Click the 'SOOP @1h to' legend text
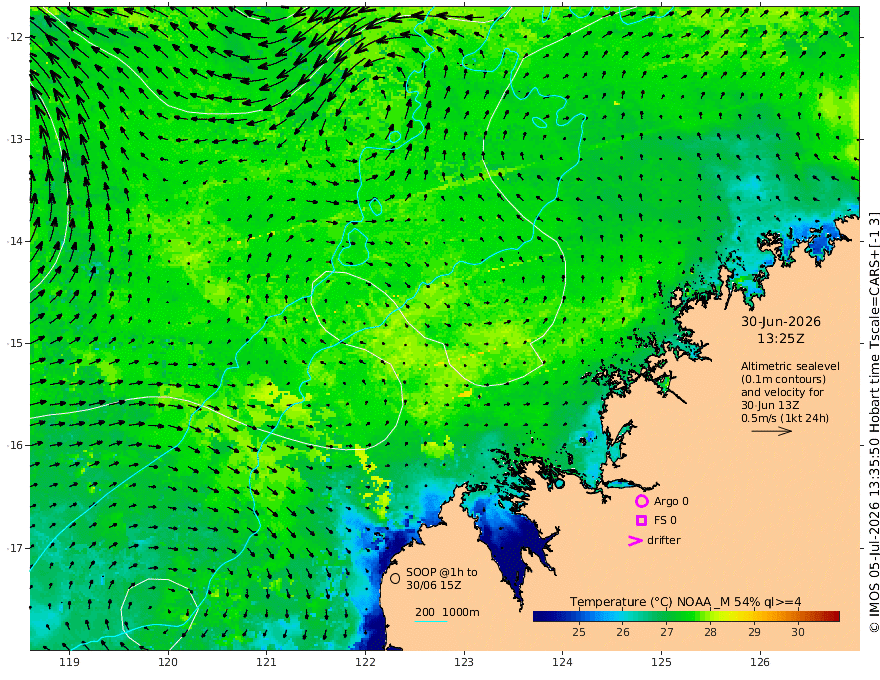The width and height of the screenshot is (880, 680). [442, 572]
